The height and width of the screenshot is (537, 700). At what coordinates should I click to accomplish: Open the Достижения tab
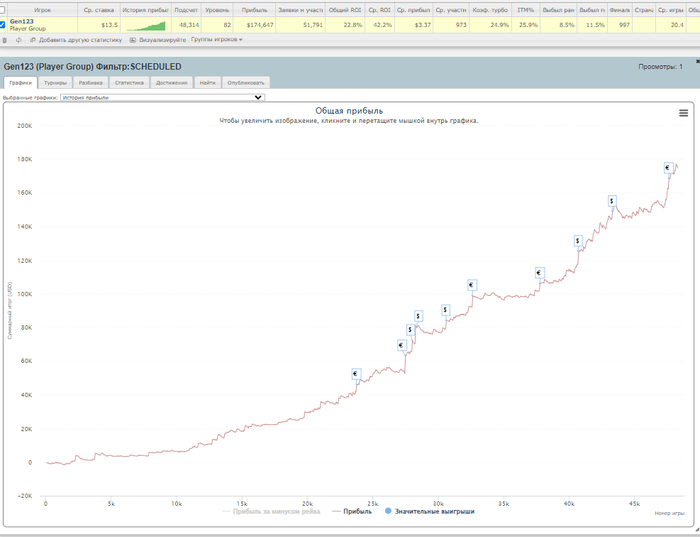tap(172, 83)
